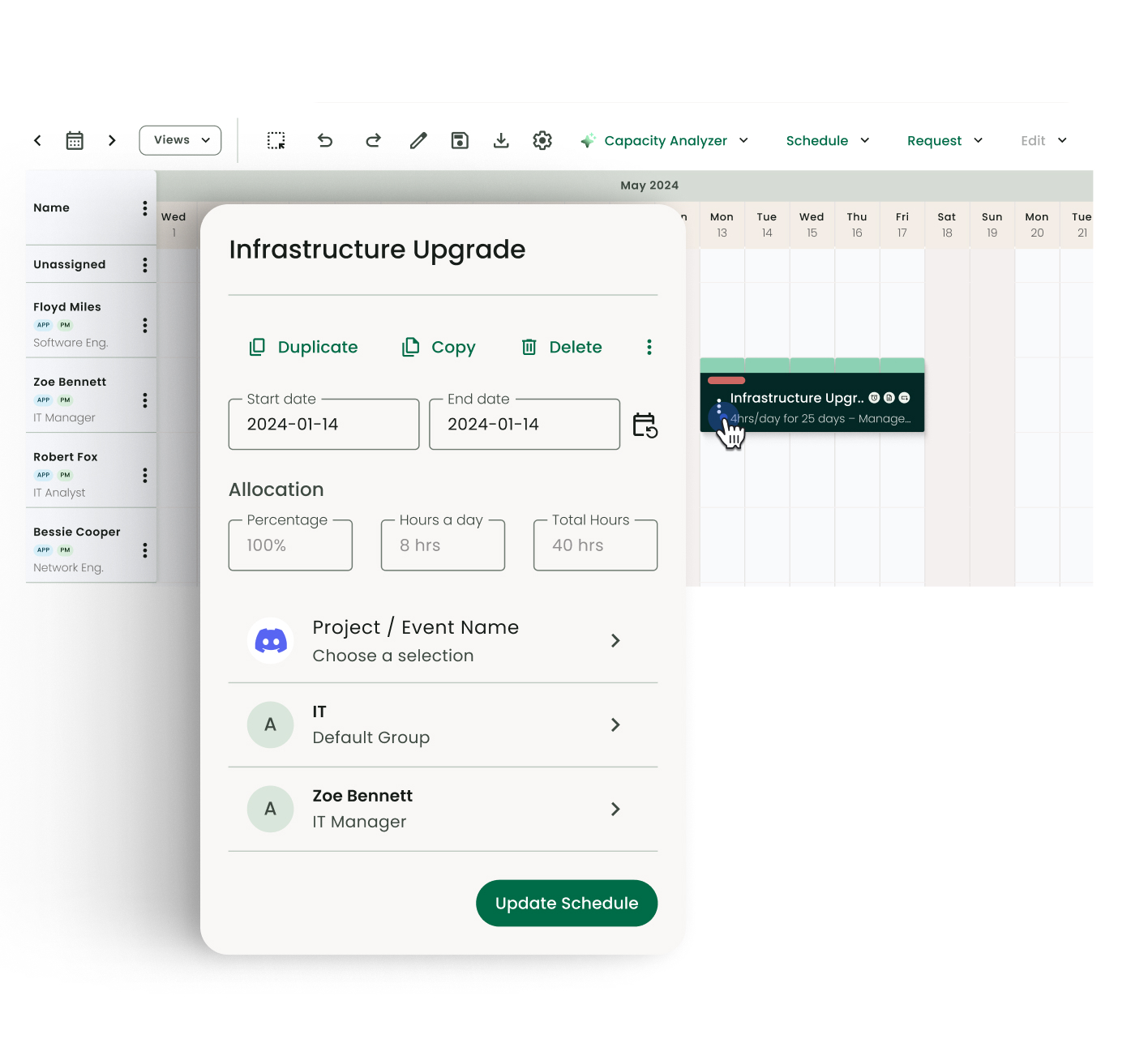Viewport: 1148px width, 1060px height.
Task: Open the Schedule menu
Action: (828, 140)
